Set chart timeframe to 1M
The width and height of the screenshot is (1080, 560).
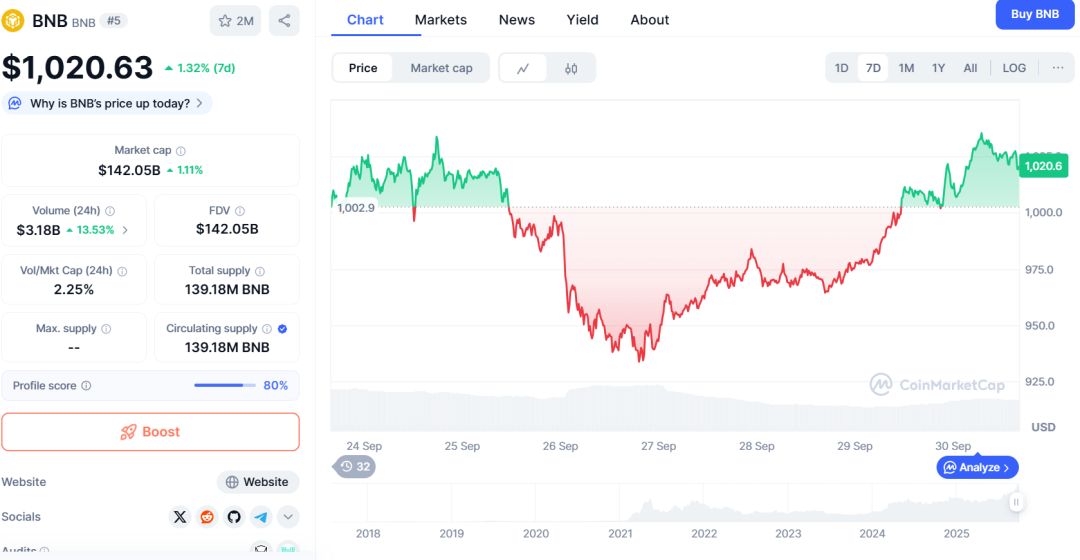coord(906,68)
